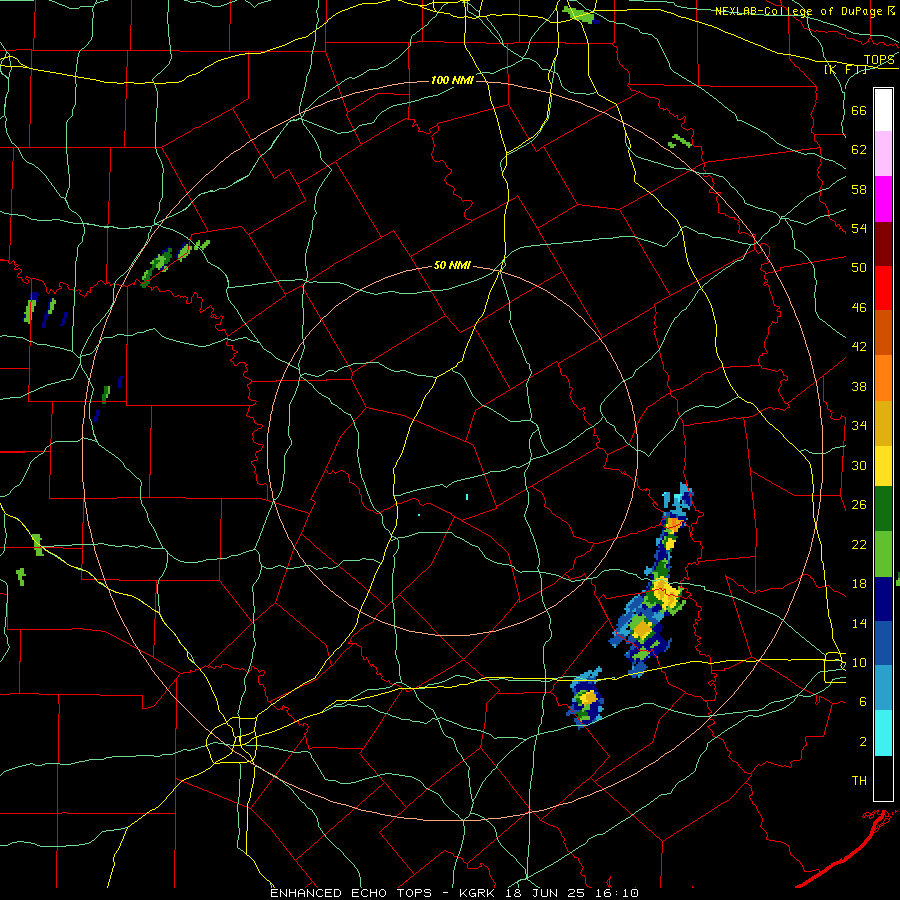Click the small echo cell south of the yellow highway
900x900 pixels.
pos(586,698)
